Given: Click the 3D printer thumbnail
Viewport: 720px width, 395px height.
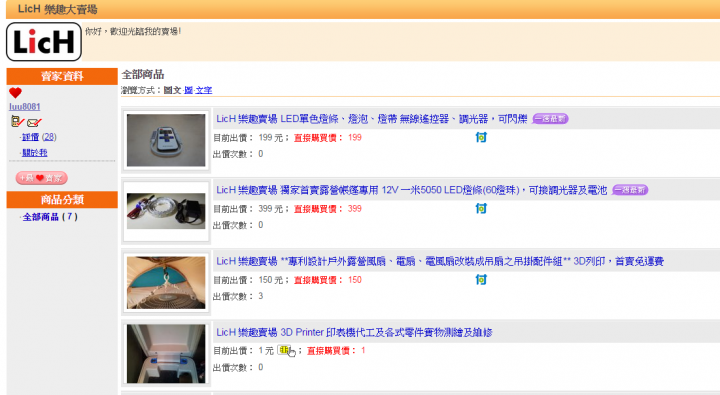Looking at the screenshot, I should click(x=166, y=354).
